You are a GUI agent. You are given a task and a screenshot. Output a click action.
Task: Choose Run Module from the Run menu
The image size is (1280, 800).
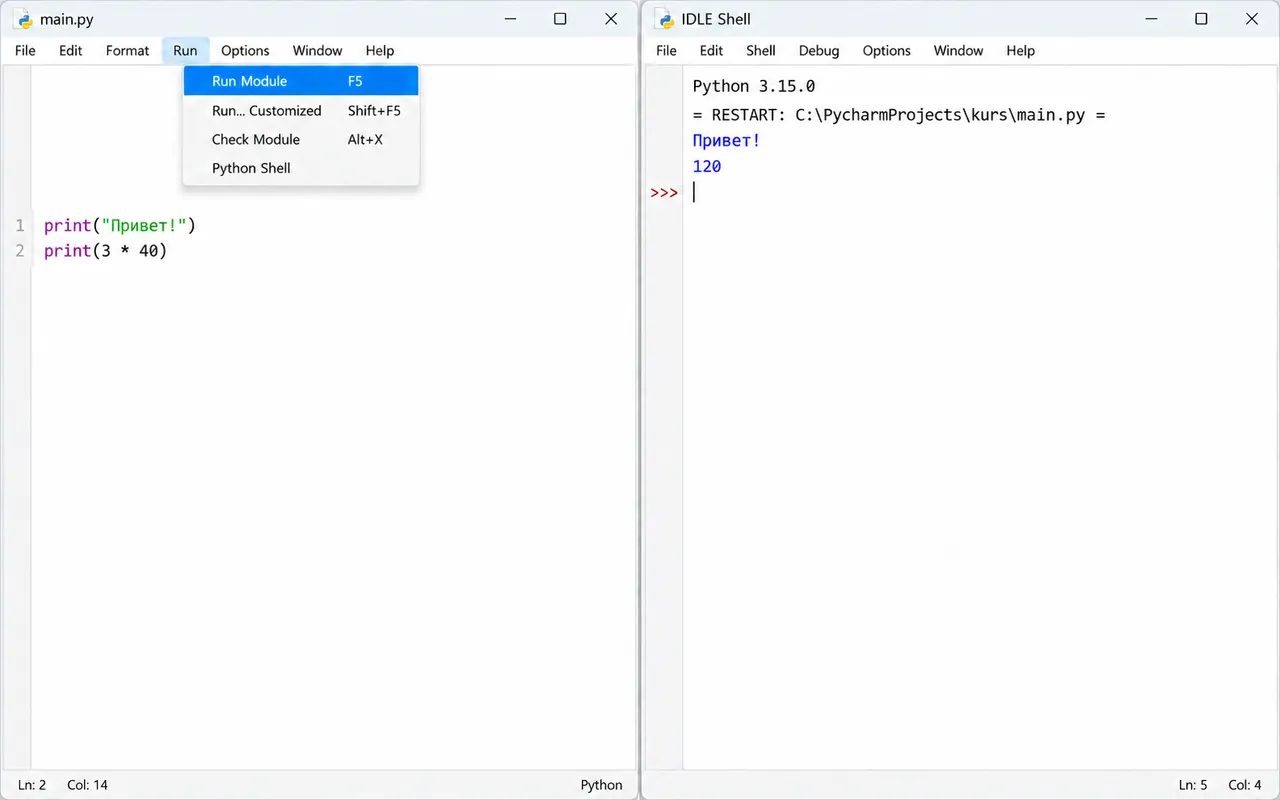tap(301, 81)
